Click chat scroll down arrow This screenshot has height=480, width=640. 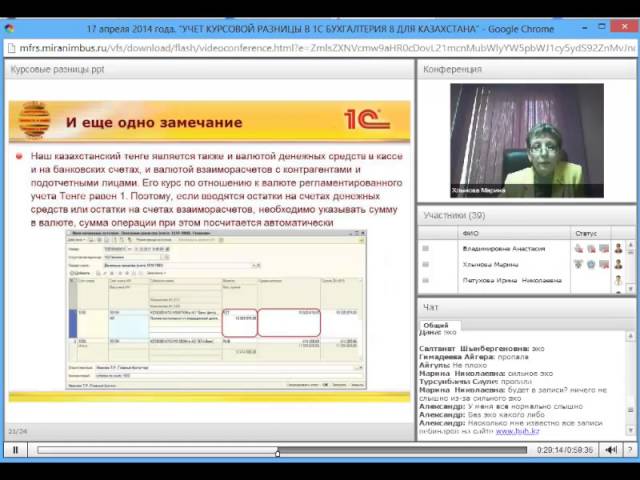[x=631, y=430]
